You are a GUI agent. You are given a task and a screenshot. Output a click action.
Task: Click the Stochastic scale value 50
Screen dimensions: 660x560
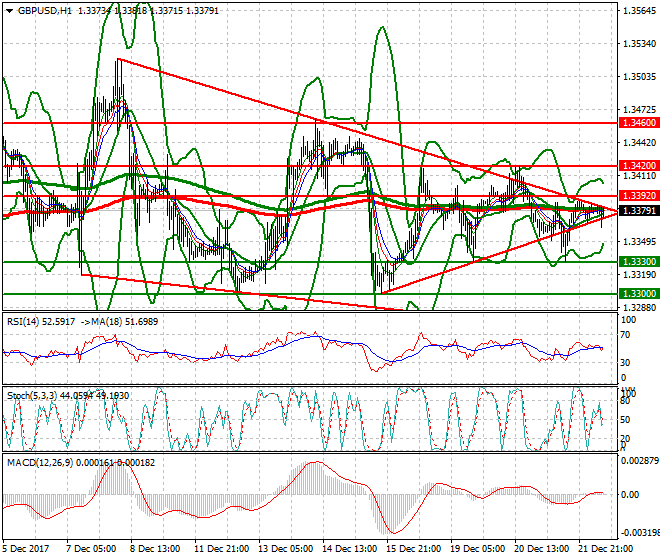(626, 420)
